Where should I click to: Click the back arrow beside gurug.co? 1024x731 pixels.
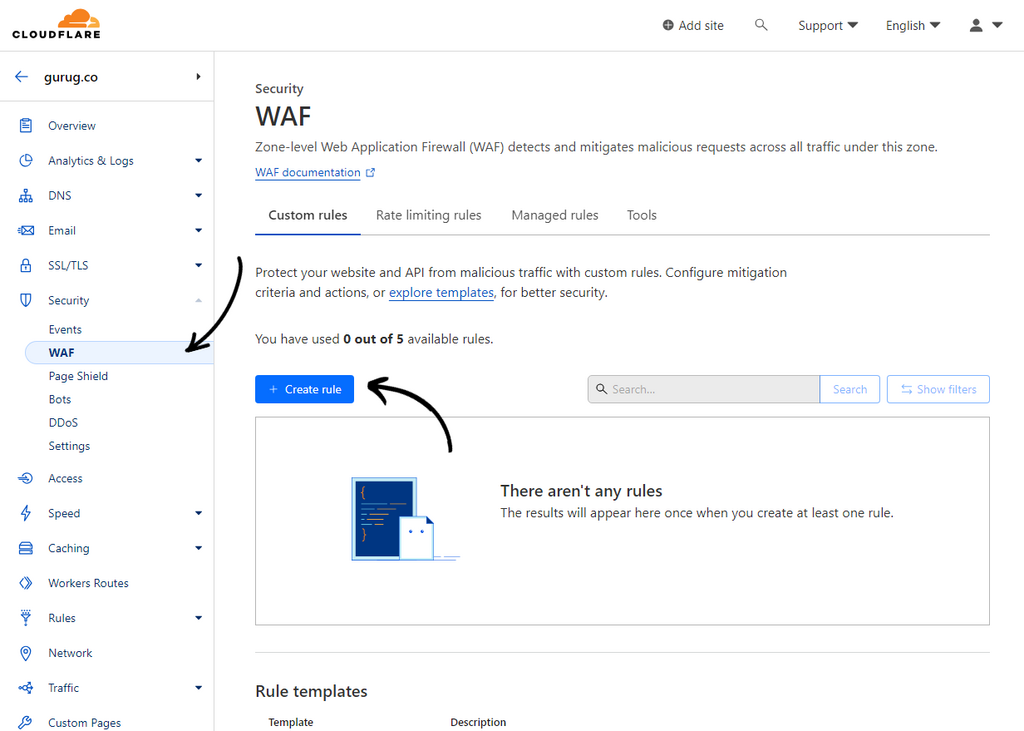coord(22,76)
